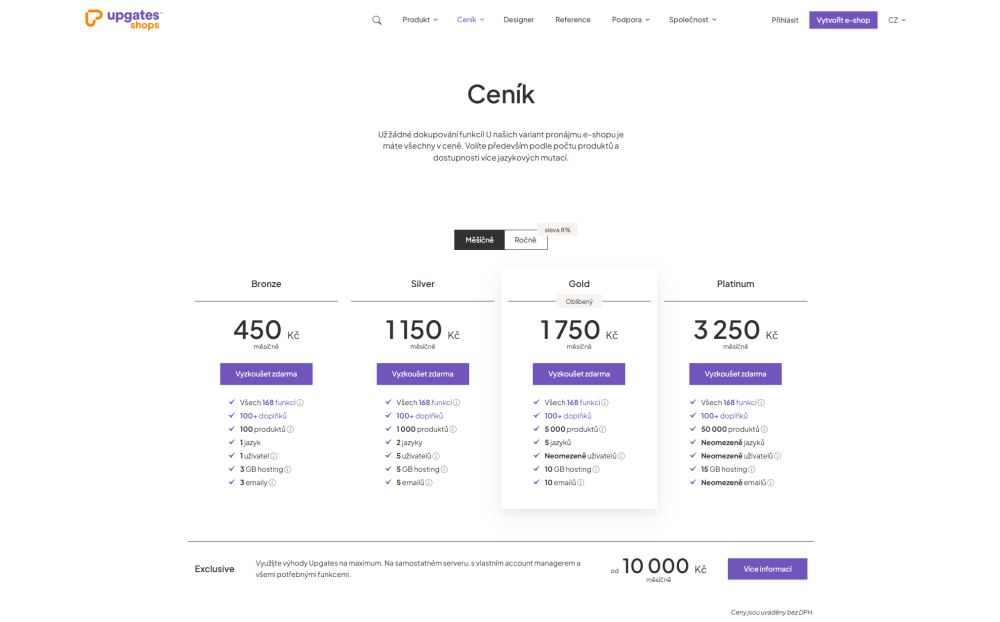Screen dimensions: 1000x622
Task: Go to the Designer page
Action: pos(518,20)
